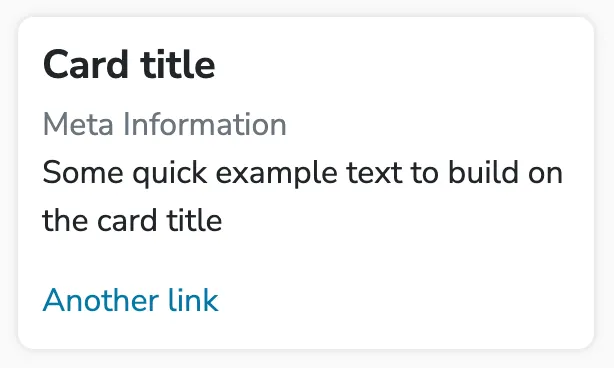Click the line 'the card title'

tap(132, 220)
